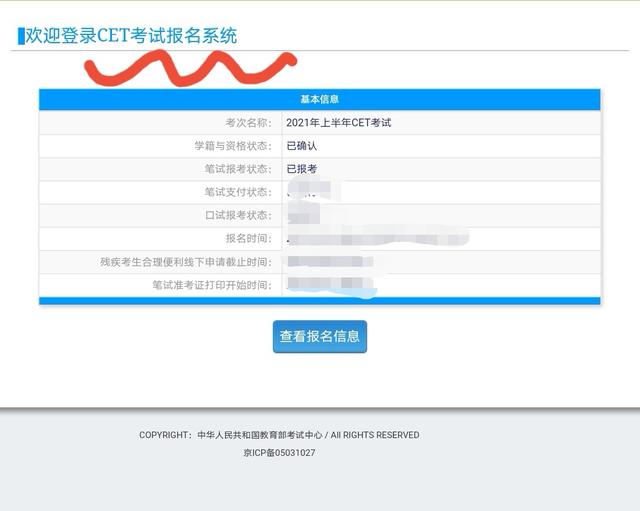The image size is (640, 511).
Task: Click the 笔试准考证打印开始时间 label
Action: pyautogui.click(x=205, y=286)
